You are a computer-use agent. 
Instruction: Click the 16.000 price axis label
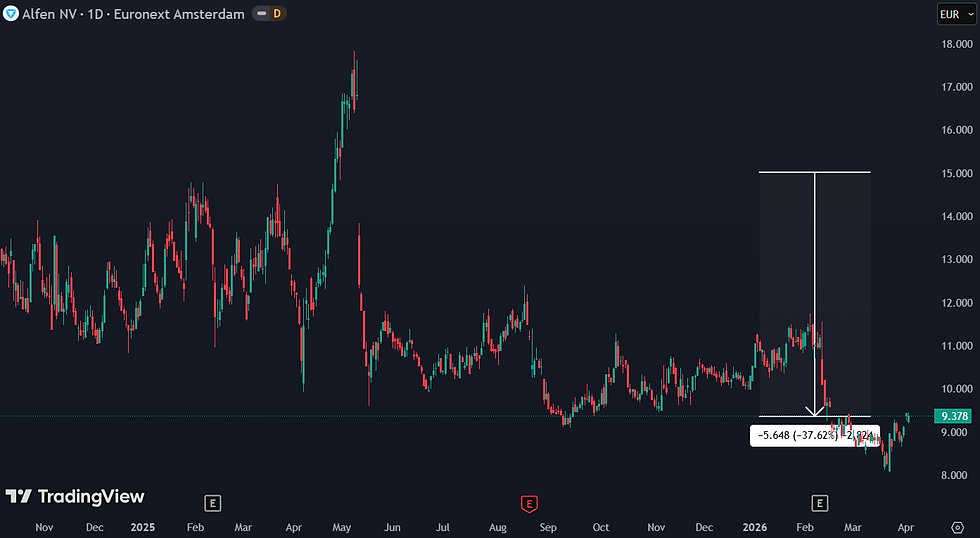click(957, 130)
